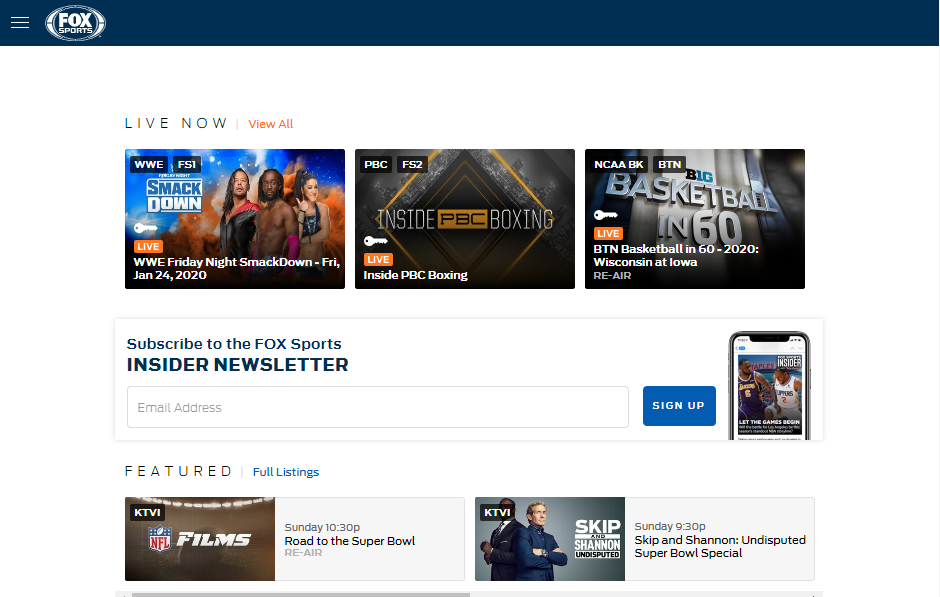Image resolution: width=940 pixels, height=597 pixels.
Task: Open WWE Friday Night SmackDown title
Action: tap(236, 269)
